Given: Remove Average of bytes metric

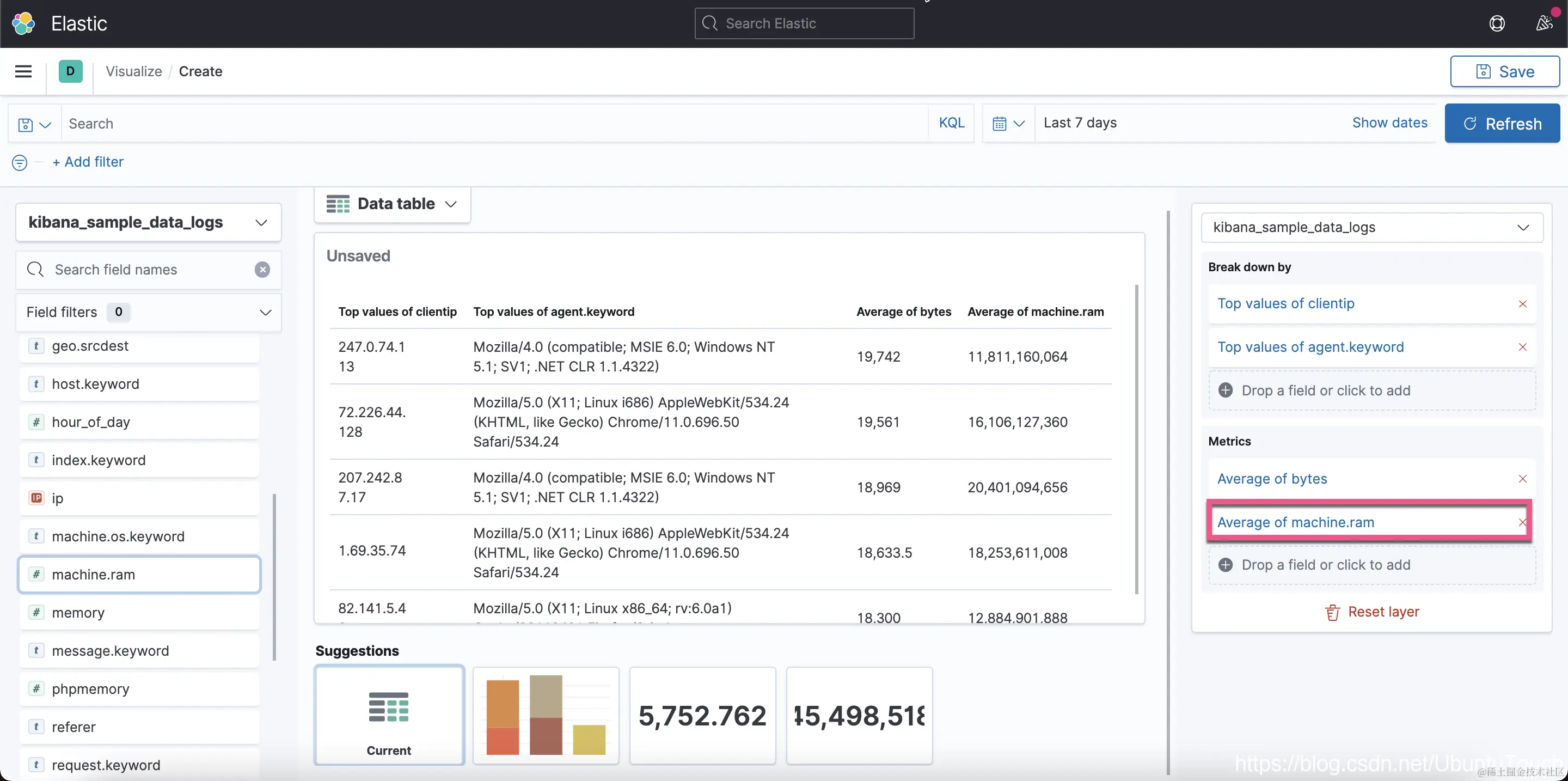Looking at the screenshot, I should pyautogui.click(x=1522, y=479).
